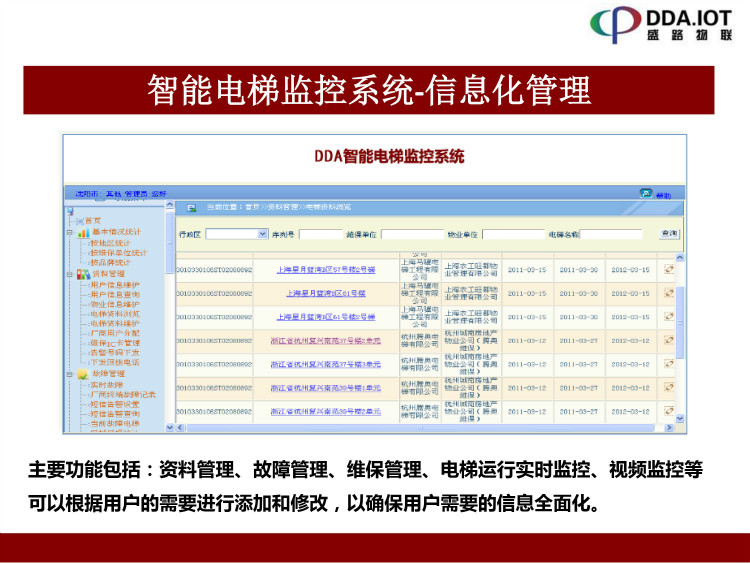Select 按维保单位统计 in the tree
Screen dimensions: 750x563
pyautogui.click(x=119, y=253)
